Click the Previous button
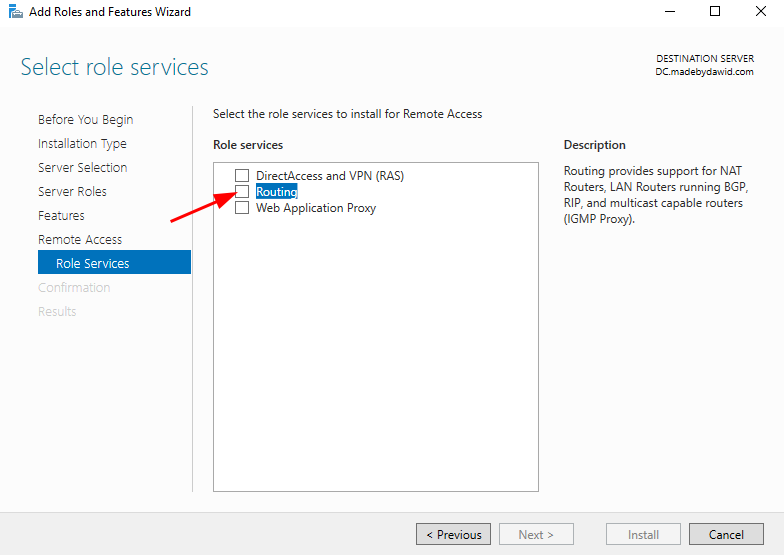 click(x=454, y=534)
